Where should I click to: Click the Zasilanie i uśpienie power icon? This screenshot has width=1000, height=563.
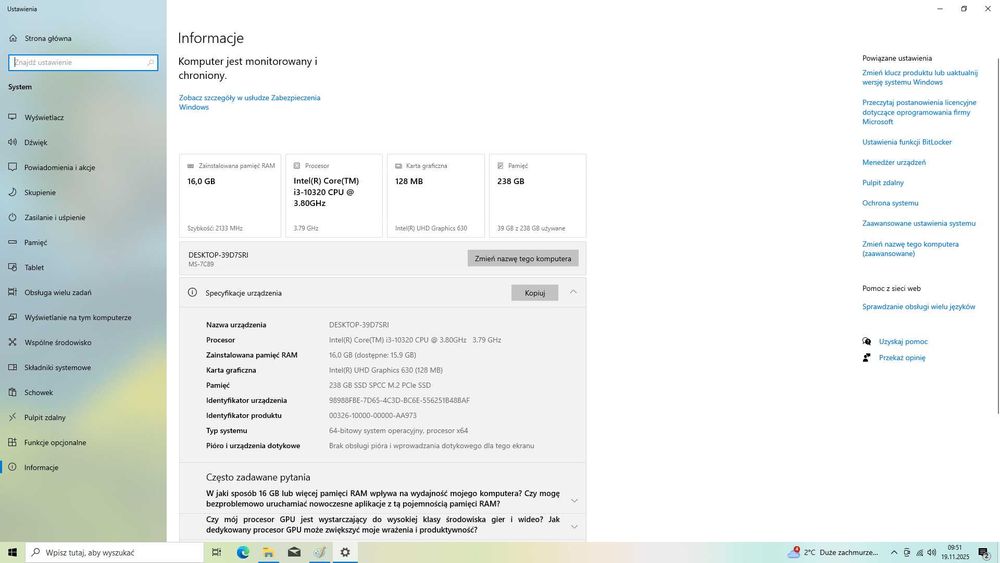coord(12,217)
